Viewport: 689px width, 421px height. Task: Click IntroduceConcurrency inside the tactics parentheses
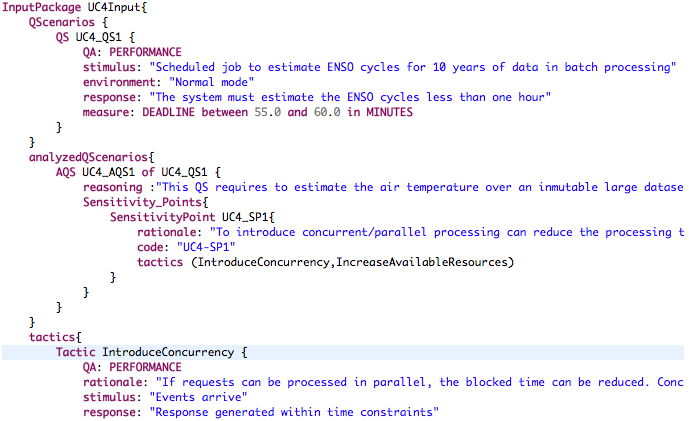[x=263, y=262]
